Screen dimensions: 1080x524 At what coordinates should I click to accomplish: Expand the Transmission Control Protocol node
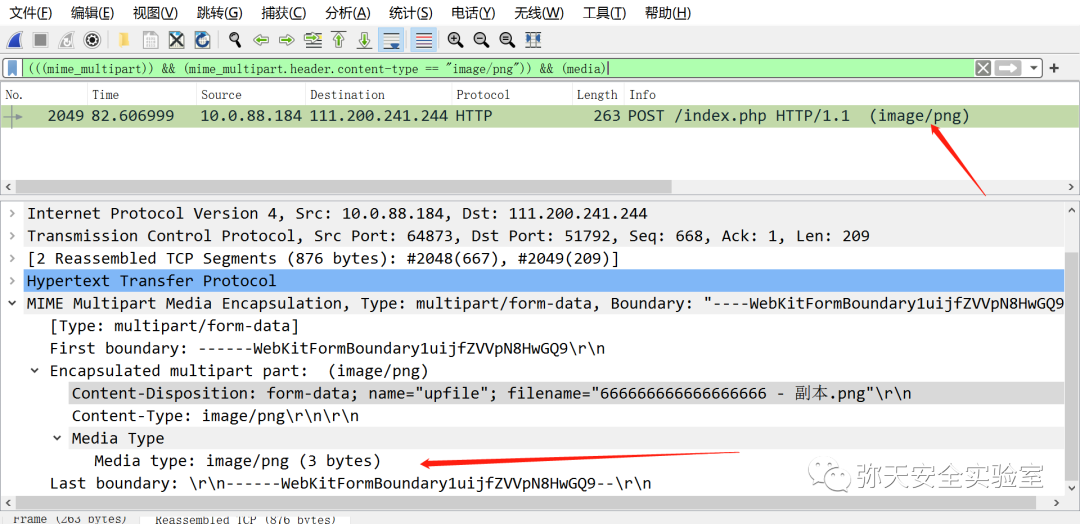click(11, 236)
